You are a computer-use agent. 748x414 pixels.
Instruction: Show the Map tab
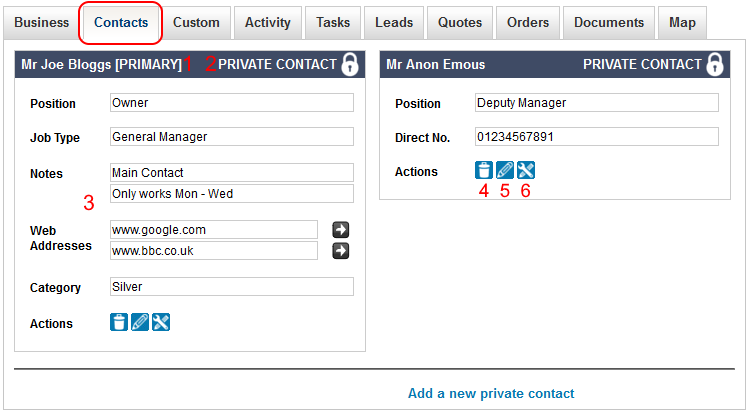[x=683, y=22]
